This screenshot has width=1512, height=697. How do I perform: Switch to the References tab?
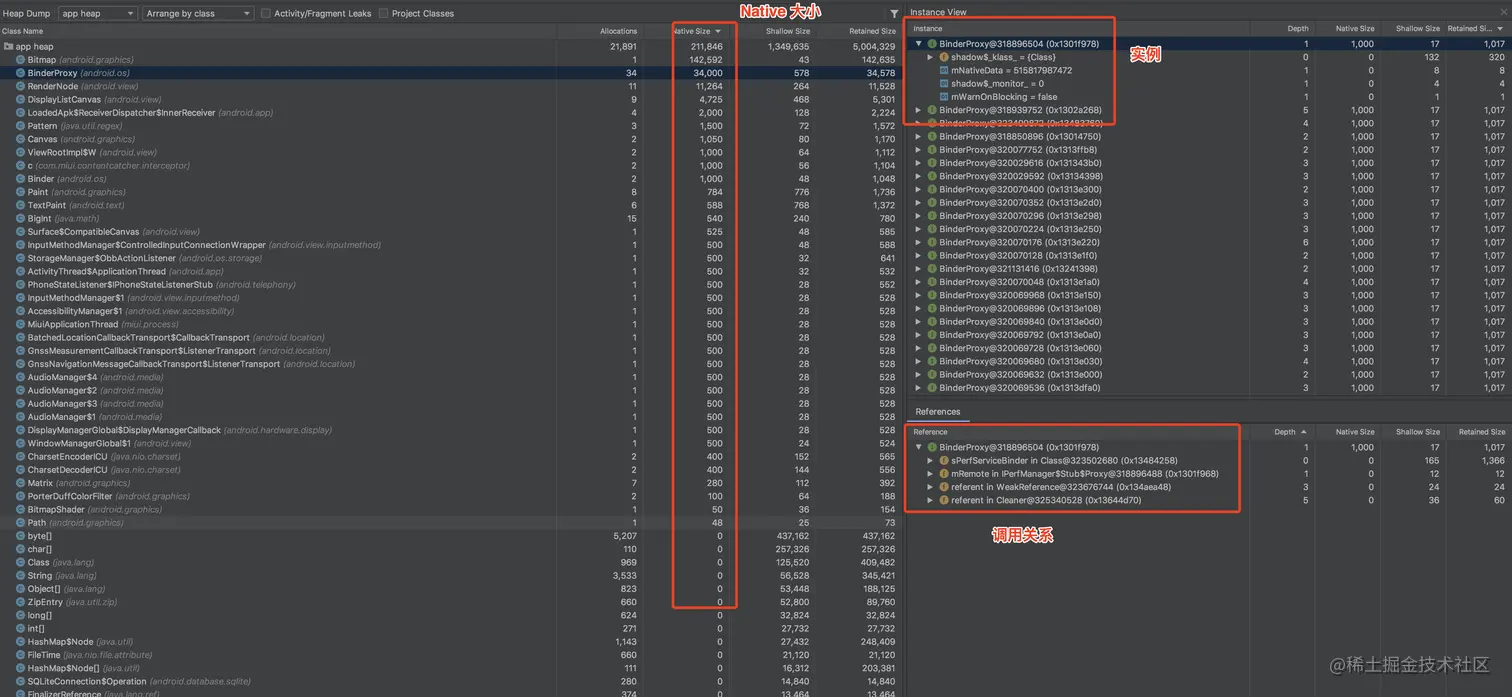937,412
